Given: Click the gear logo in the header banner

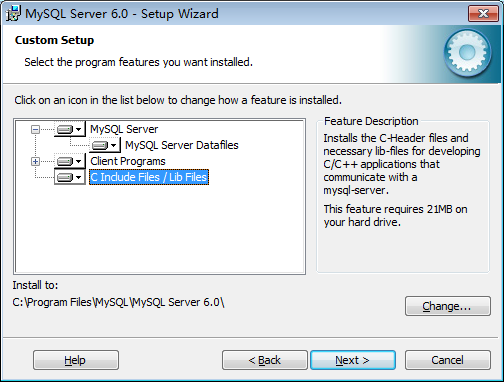Looking at the screenshot, I should tap(467, 52).
